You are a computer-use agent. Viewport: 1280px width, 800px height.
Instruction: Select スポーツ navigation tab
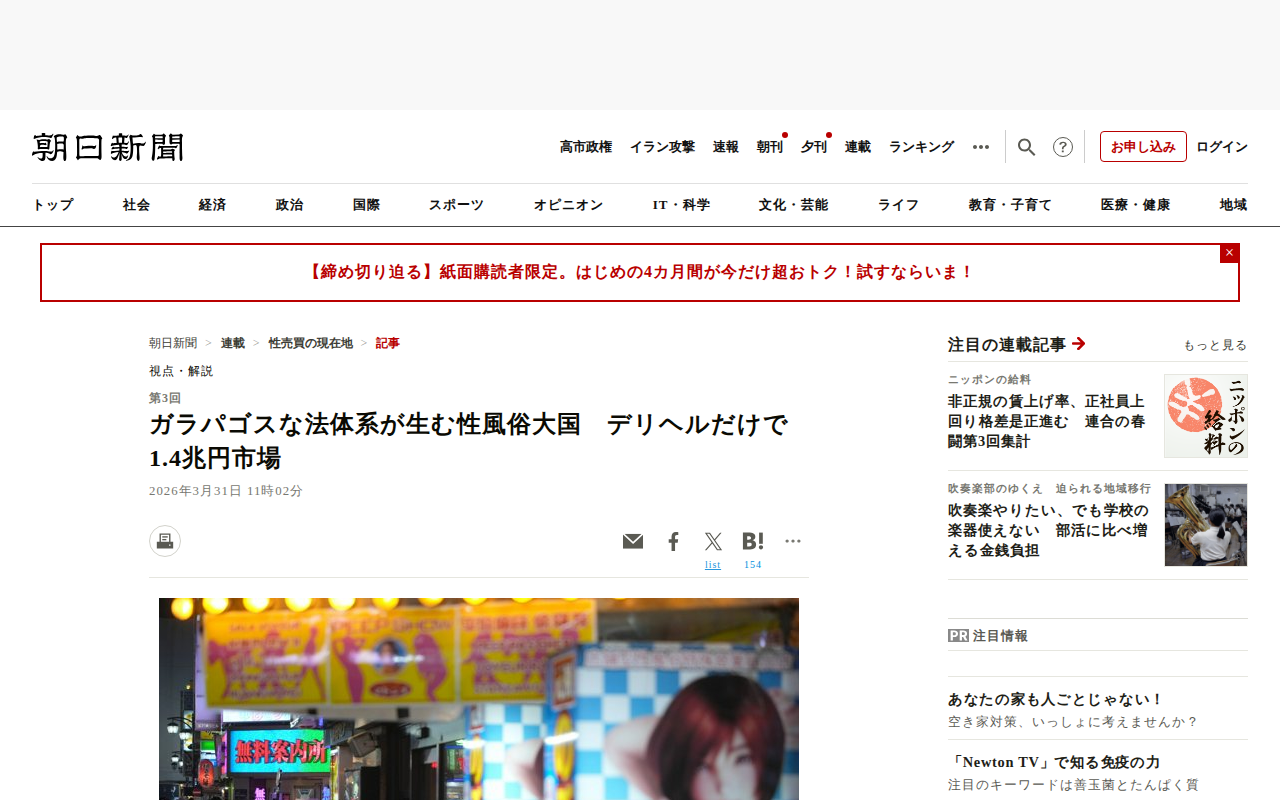click(456, 205)
